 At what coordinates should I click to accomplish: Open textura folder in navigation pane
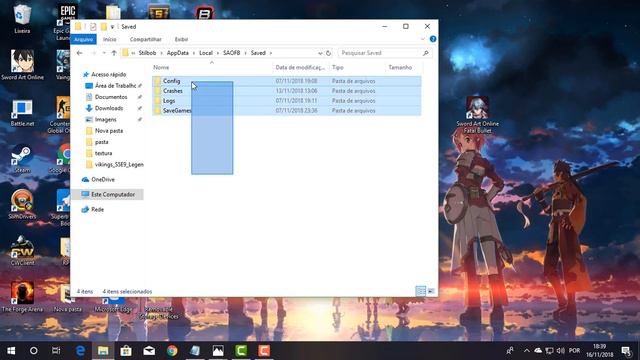tap(103, 153)
